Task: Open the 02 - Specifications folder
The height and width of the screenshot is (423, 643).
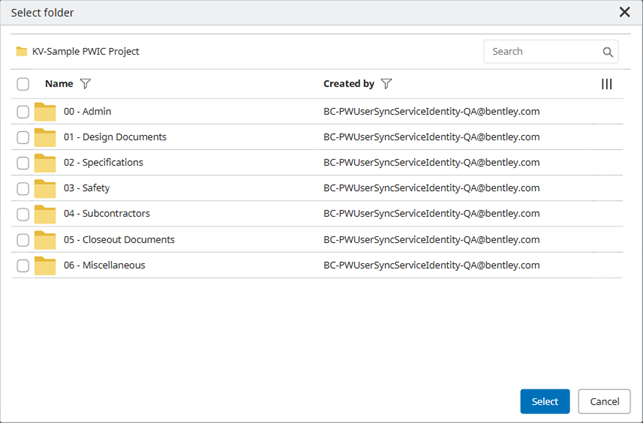Action: click(x=103, y=162)
